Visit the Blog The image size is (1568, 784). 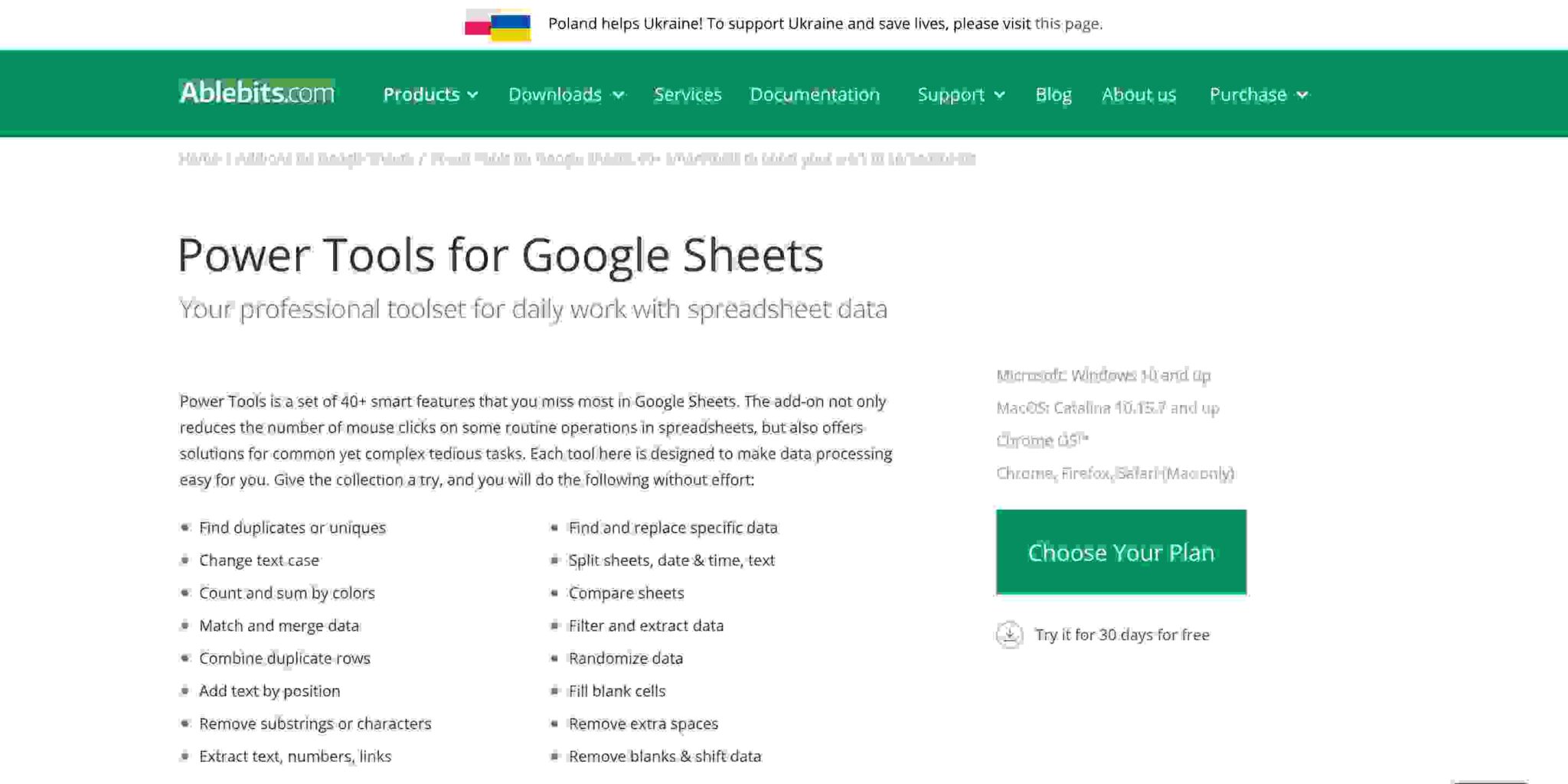[1053, 94]
